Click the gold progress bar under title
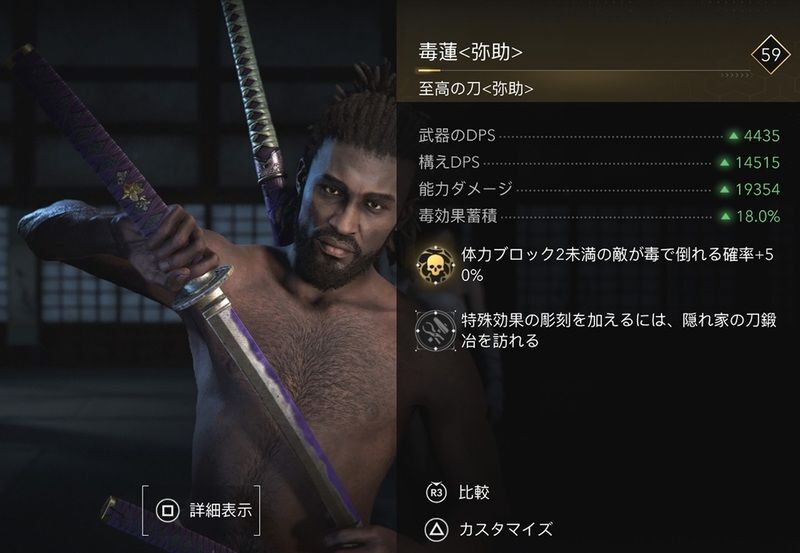 584,70
